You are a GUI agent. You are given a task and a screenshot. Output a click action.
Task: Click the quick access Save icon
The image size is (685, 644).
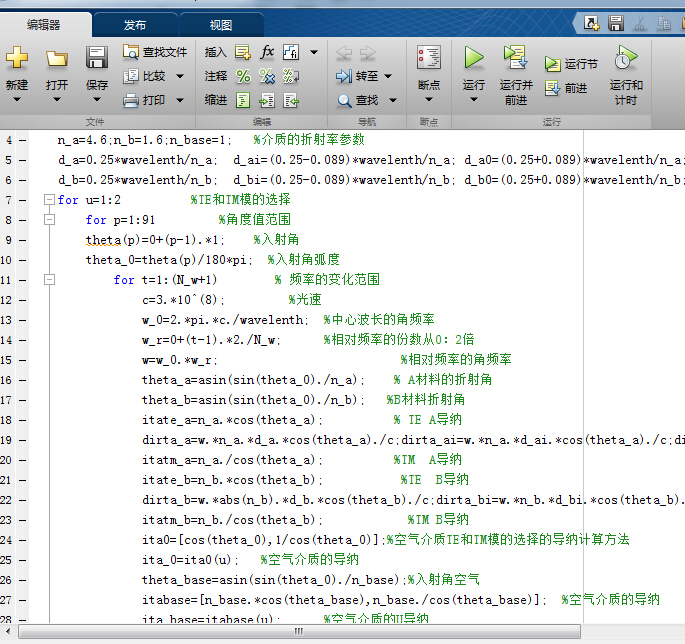(616, 23)
